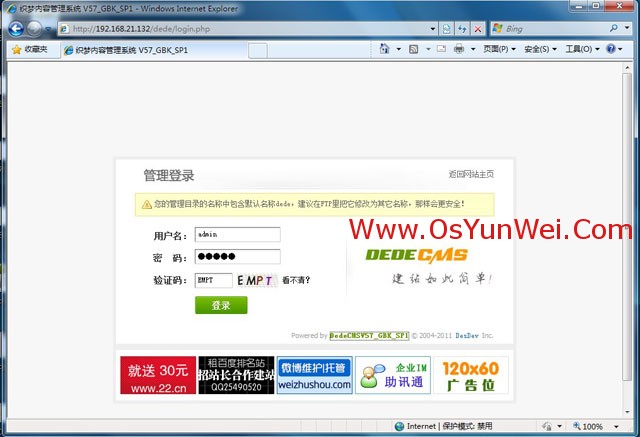Viewport: 640px width, 437px height.
Task: Click the DesDev link in footer
Action: pos(467,335)
